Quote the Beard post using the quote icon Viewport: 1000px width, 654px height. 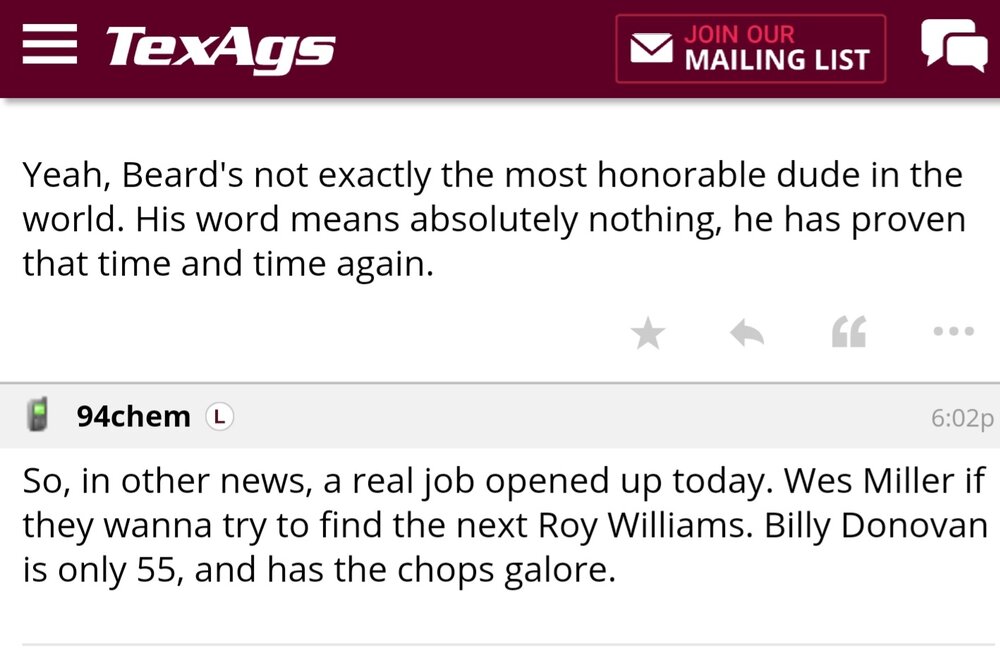coord(848,334)
